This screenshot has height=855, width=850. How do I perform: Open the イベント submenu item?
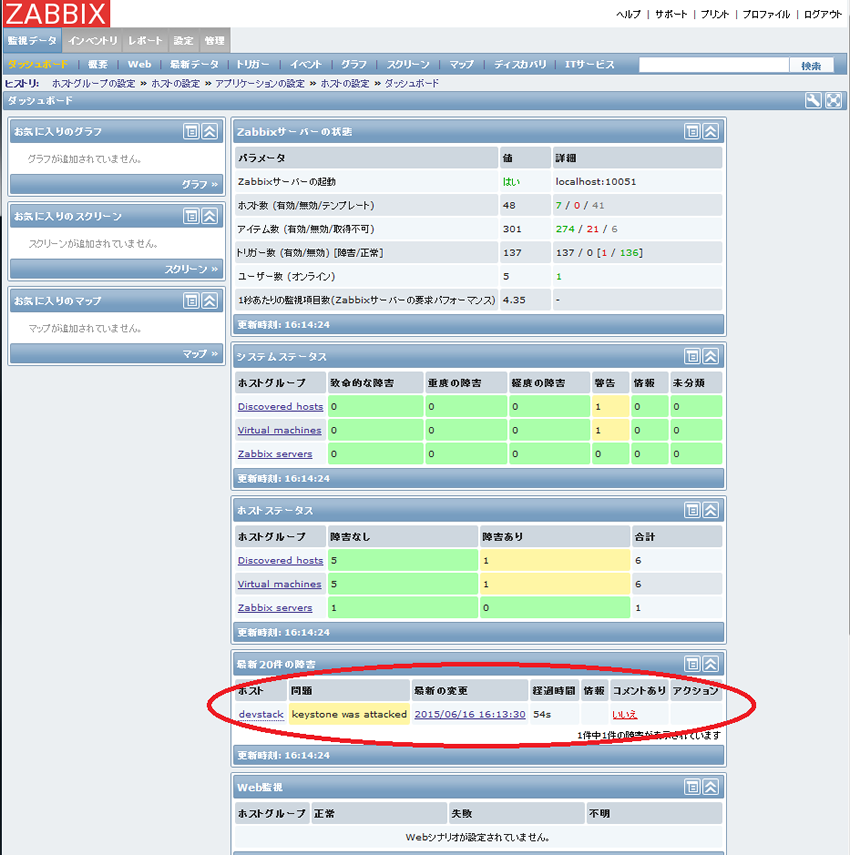tap(306, 64)
